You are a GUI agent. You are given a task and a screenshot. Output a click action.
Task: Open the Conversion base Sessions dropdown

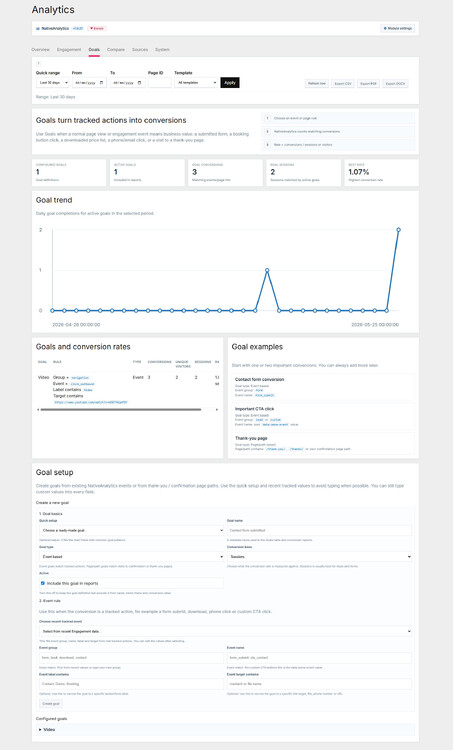pyautogui.click(x=320, y=557)
